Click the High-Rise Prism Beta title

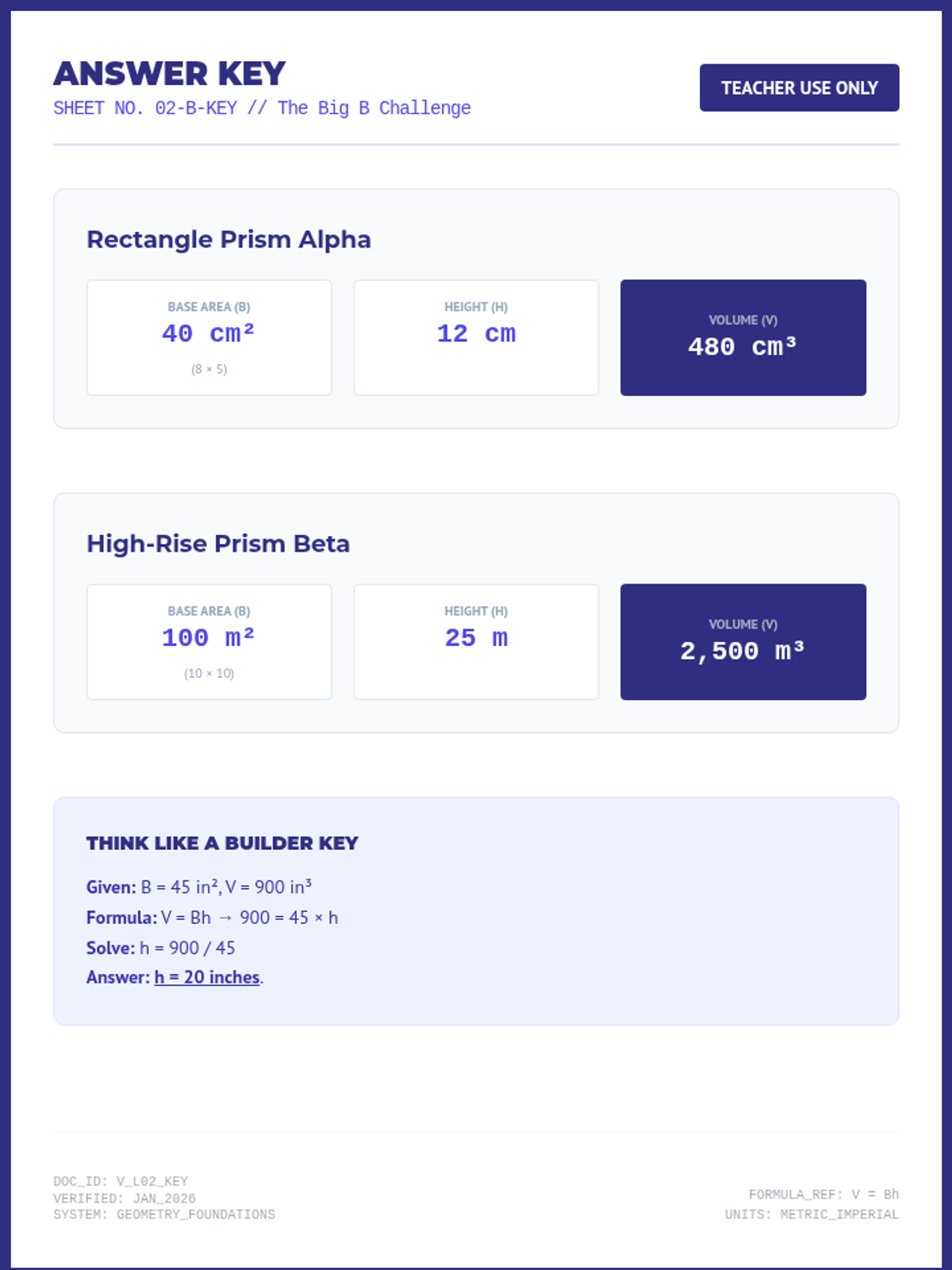point(218,544)
